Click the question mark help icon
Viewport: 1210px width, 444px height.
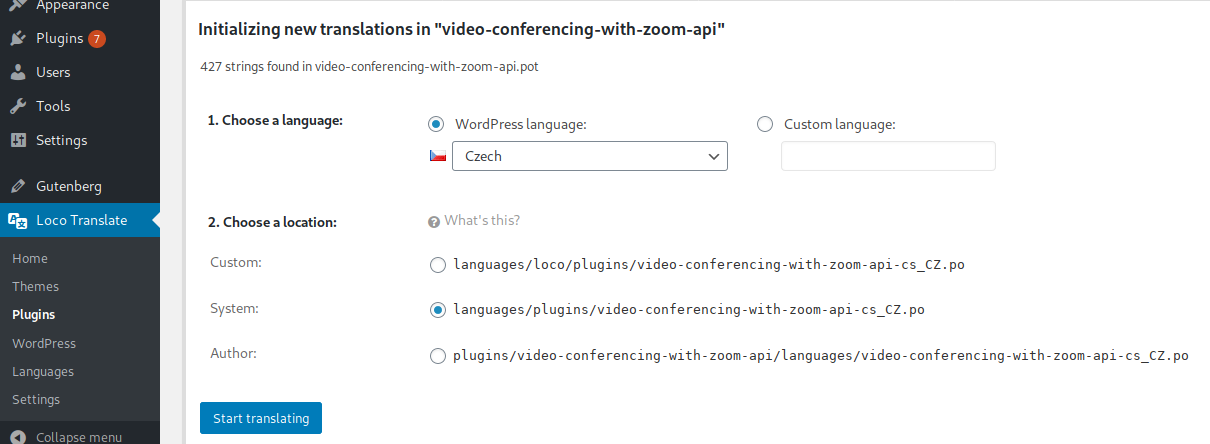(434, 221)
